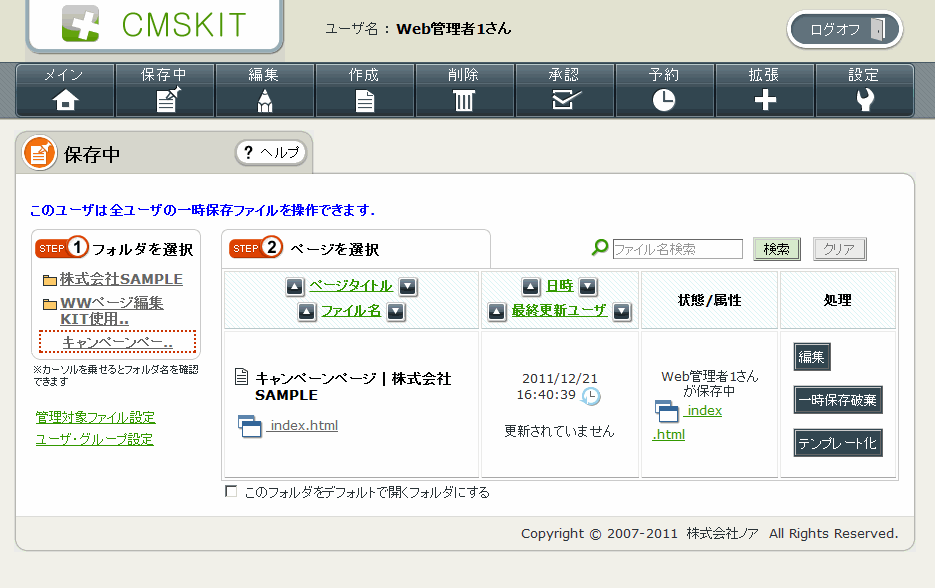The height and width of the screenshot is (588, 935).
Task: Open the ヘルプ help button
Action: coord(271,153)
